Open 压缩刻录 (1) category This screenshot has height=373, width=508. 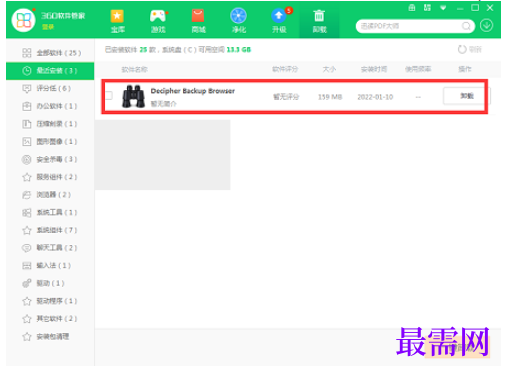coord(50,124)
